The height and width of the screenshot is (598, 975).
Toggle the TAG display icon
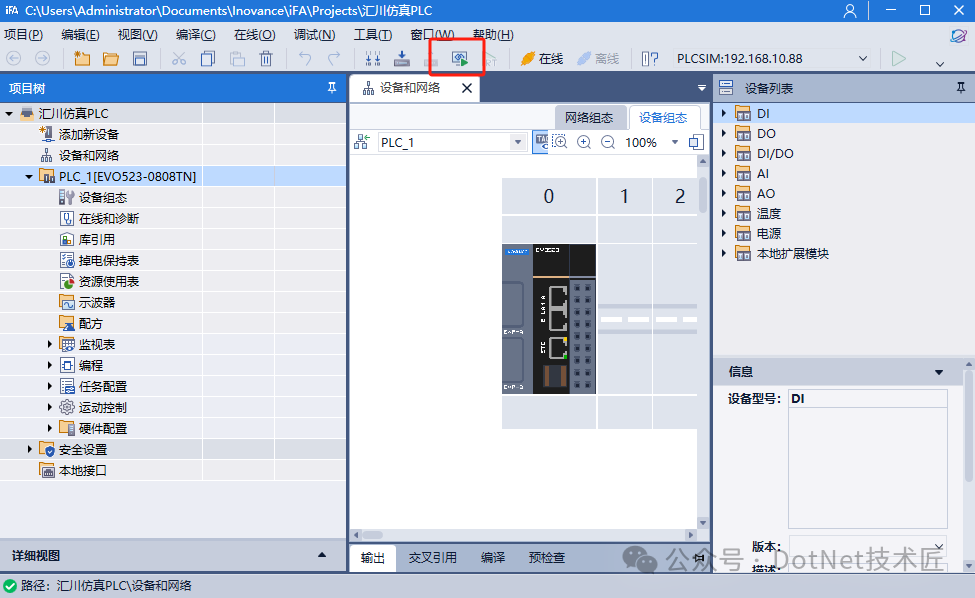(x=541, y=142)
